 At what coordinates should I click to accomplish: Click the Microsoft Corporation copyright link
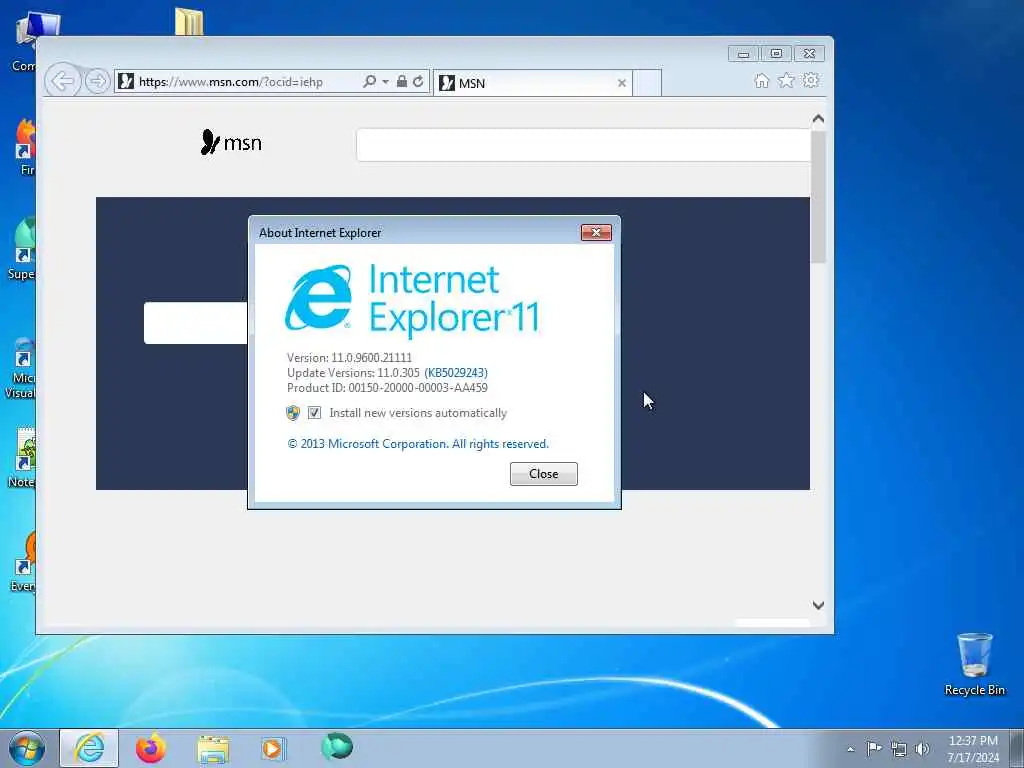point(418,444)
